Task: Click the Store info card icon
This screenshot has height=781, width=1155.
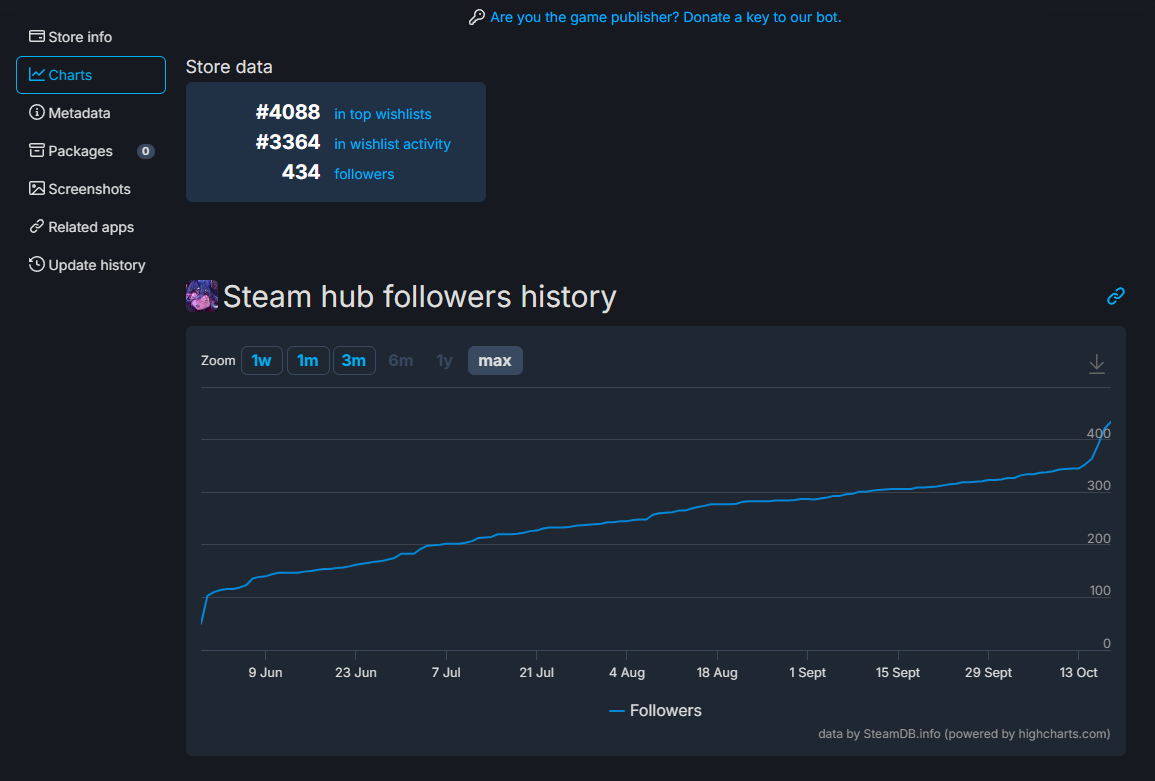Action: coord(37,36)
